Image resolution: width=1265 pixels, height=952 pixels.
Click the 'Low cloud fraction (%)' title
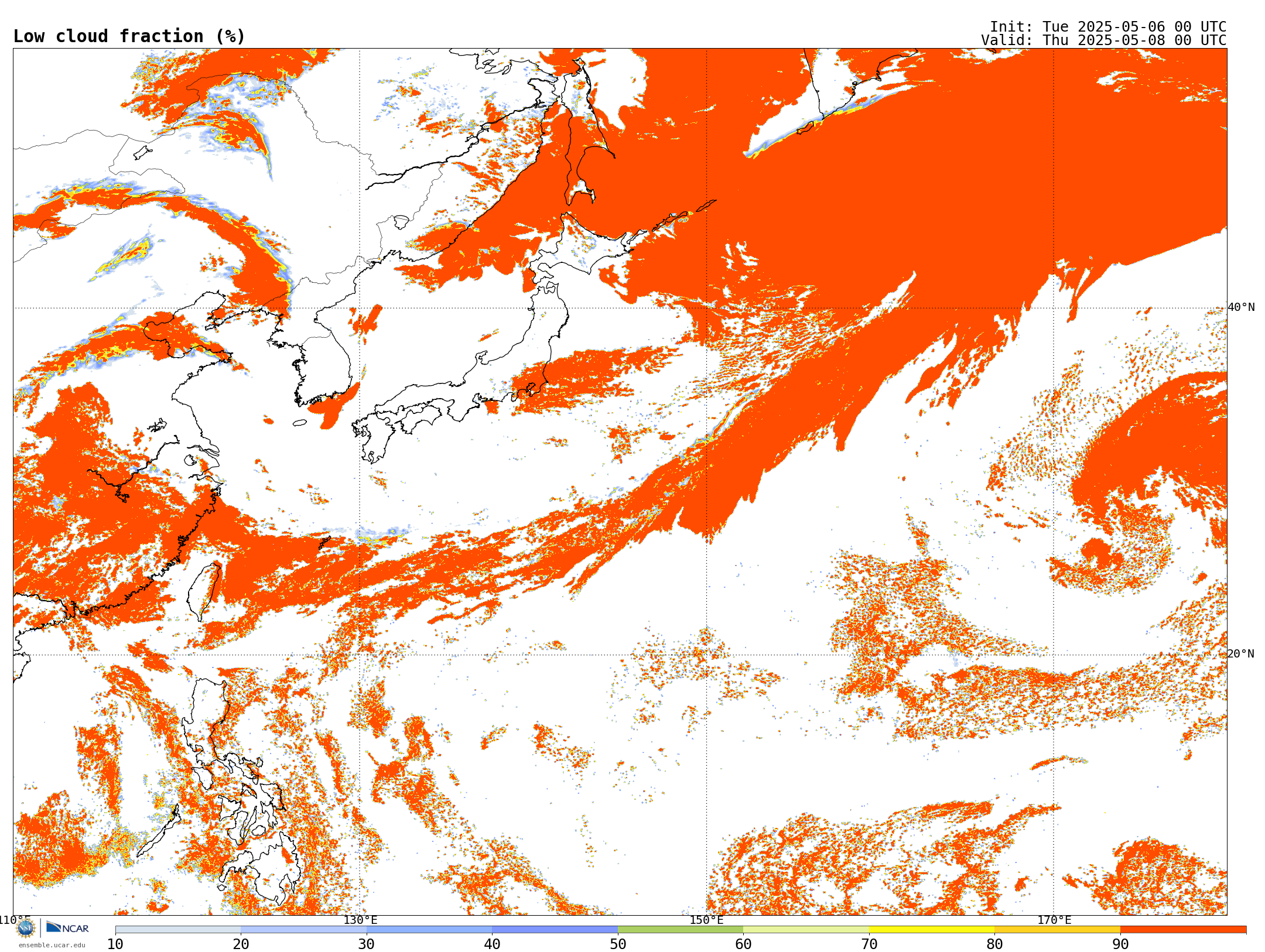(x=129, y=36)
